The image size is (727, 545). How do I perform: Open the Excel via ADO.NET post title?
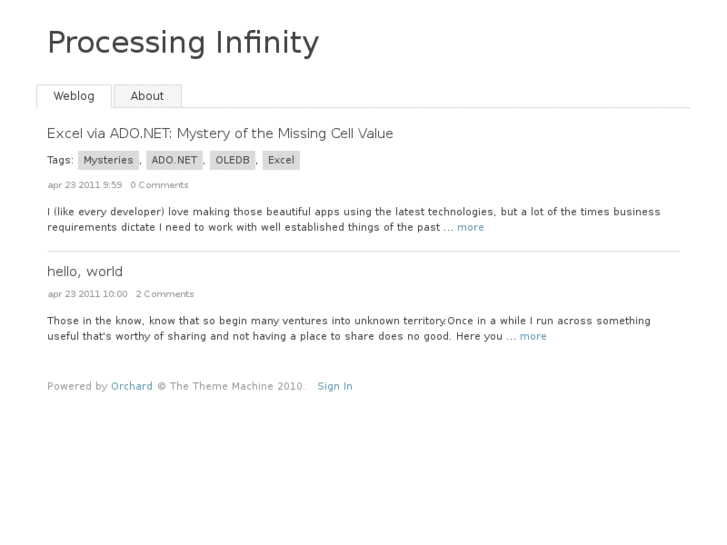(220, 133)
